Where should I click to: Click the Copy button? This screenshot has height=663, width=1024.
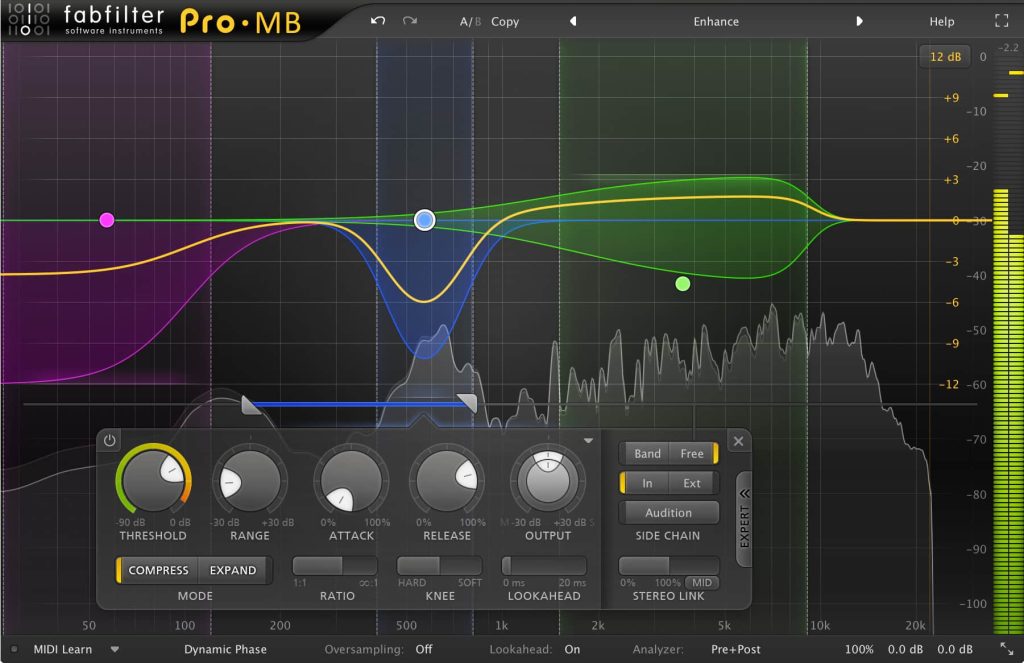point(505,21)
